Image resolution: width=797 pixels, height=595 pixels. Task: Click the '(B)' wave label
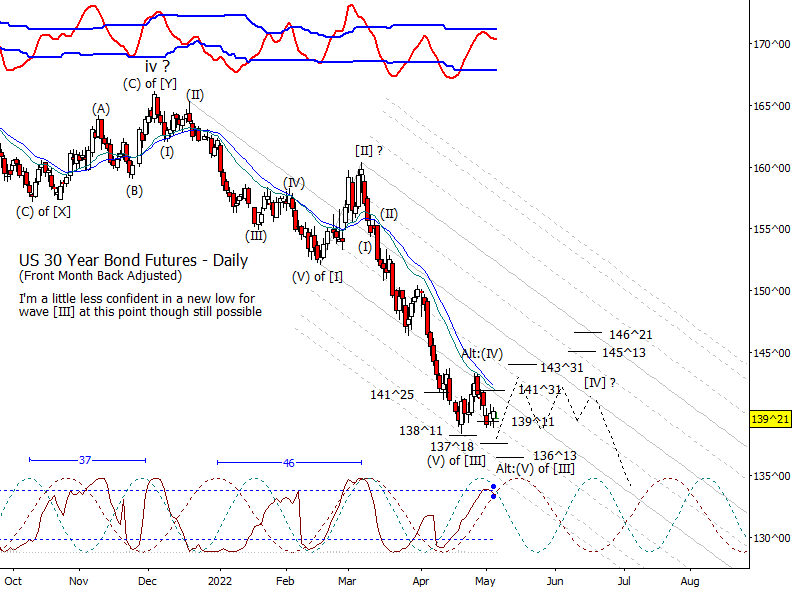pyautogui.click(x=134, y=191)
